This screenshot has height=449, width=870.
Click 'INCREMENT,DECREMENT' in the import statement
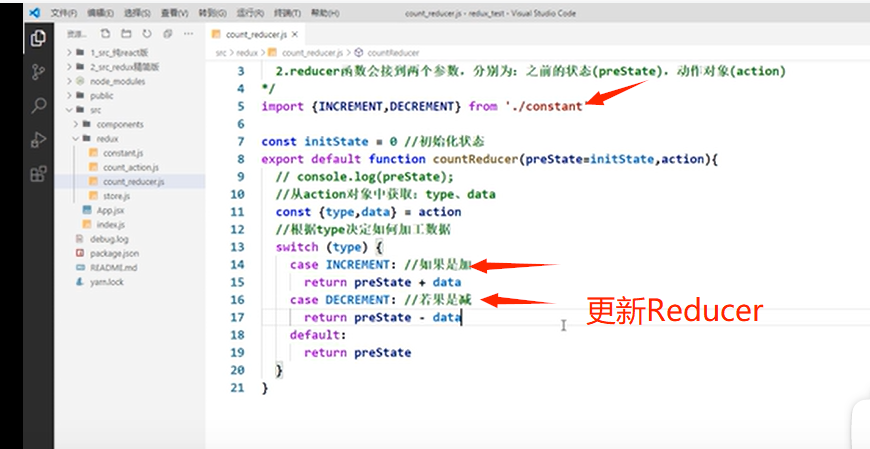tap(386, 106)
